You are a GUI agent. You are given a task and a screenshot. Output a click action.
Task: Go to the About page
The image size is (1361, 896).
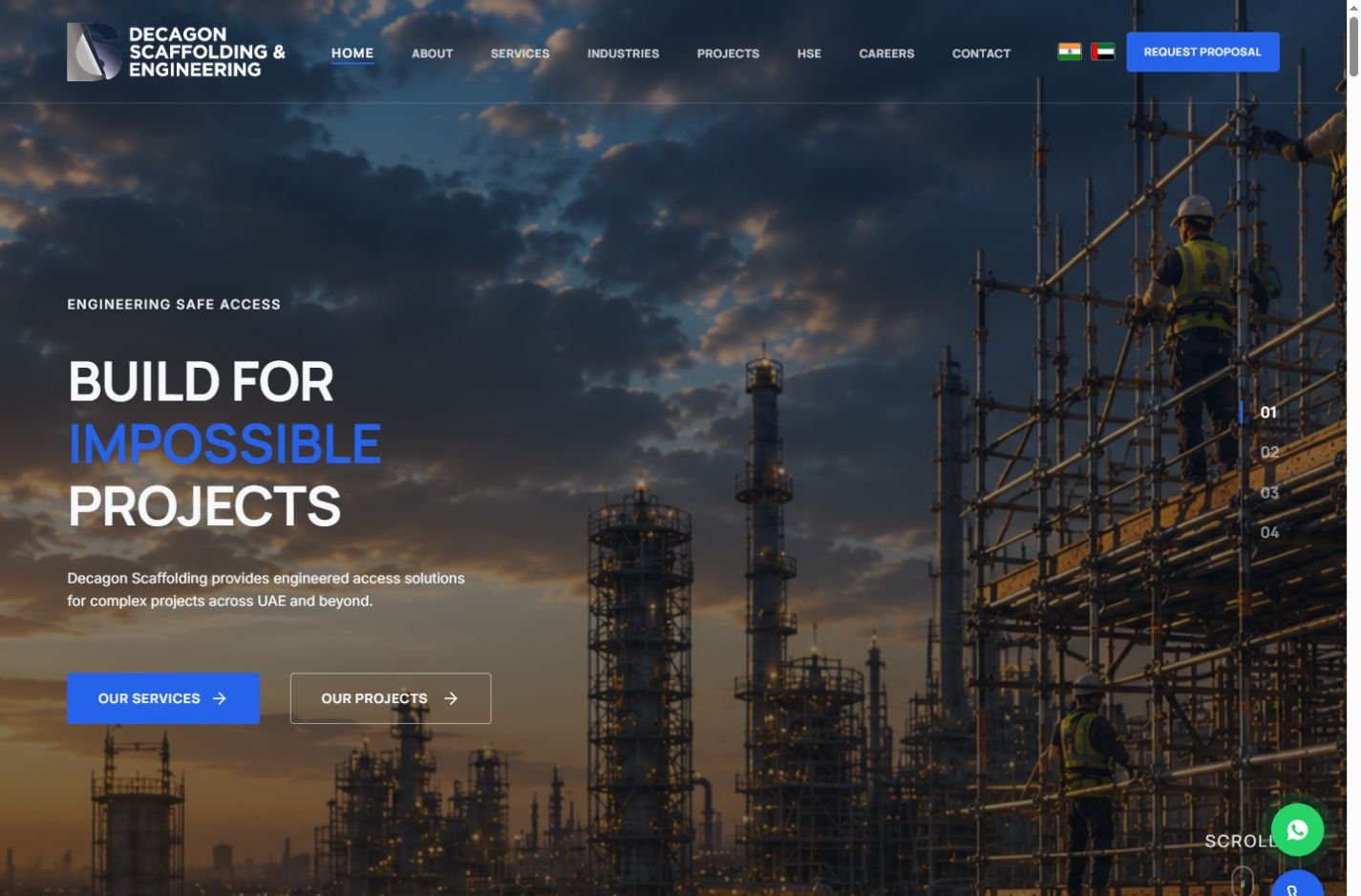click(432, 53)
